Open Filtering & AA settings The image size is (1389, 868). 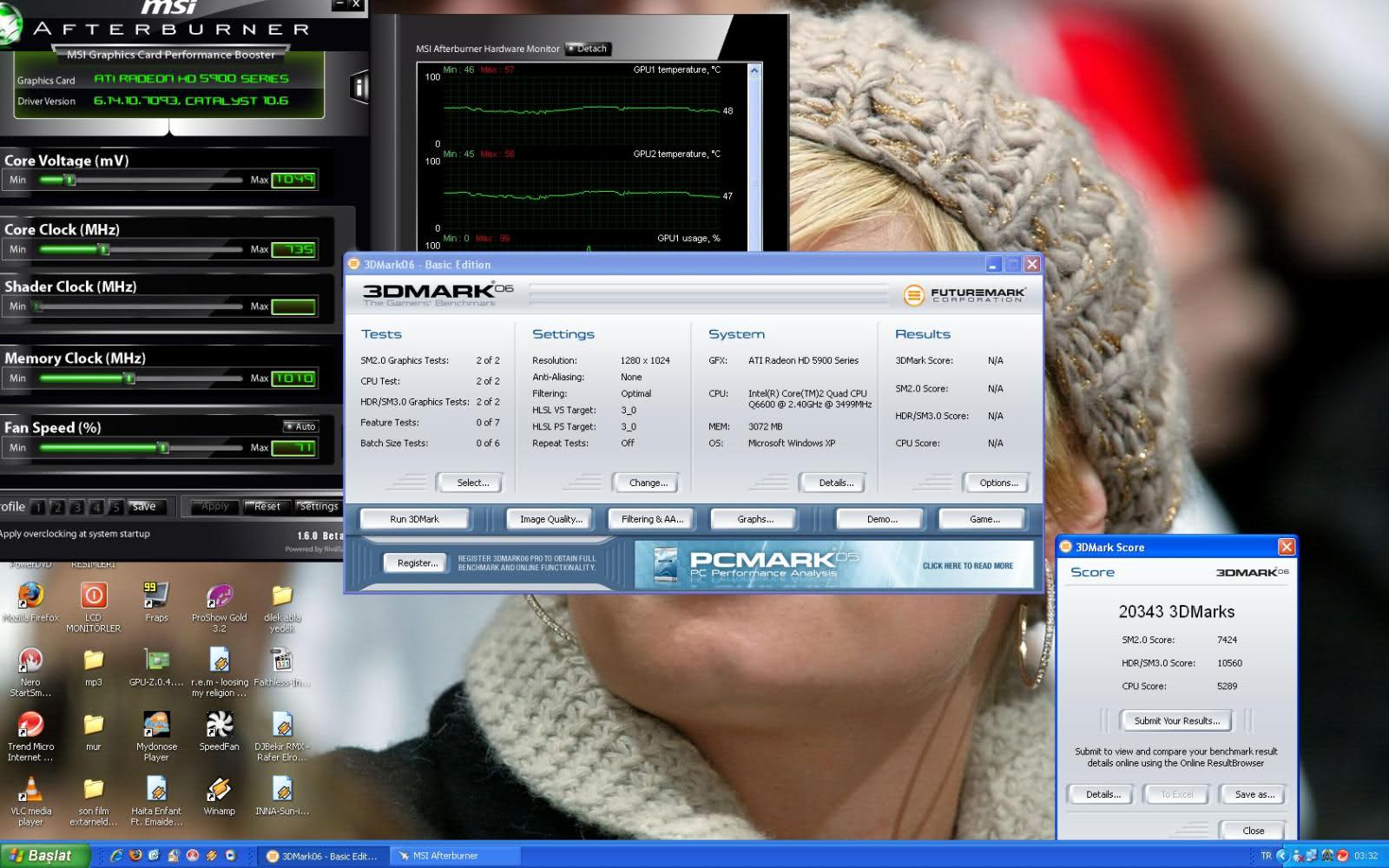click(652, 519)
